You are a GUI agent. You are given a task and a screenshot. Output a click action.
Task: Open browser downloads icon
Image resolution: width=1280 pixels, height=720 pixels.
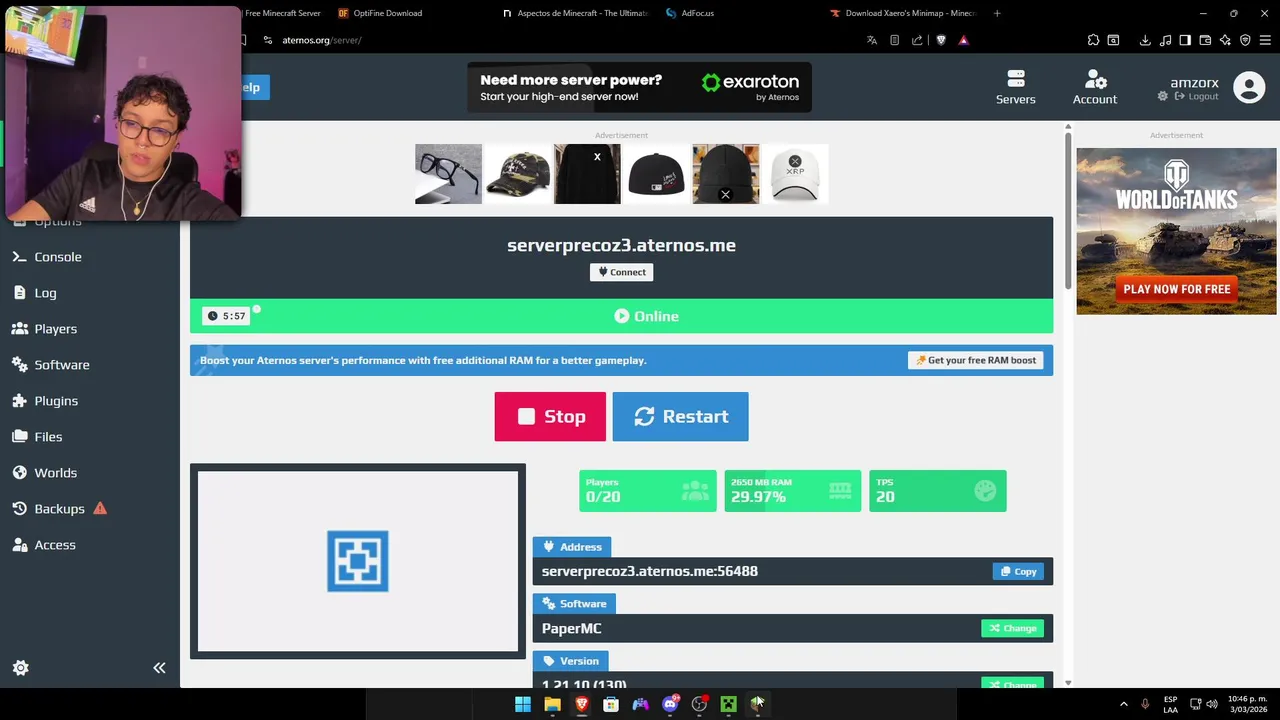pyautogui.click(x=1145, y=40)
